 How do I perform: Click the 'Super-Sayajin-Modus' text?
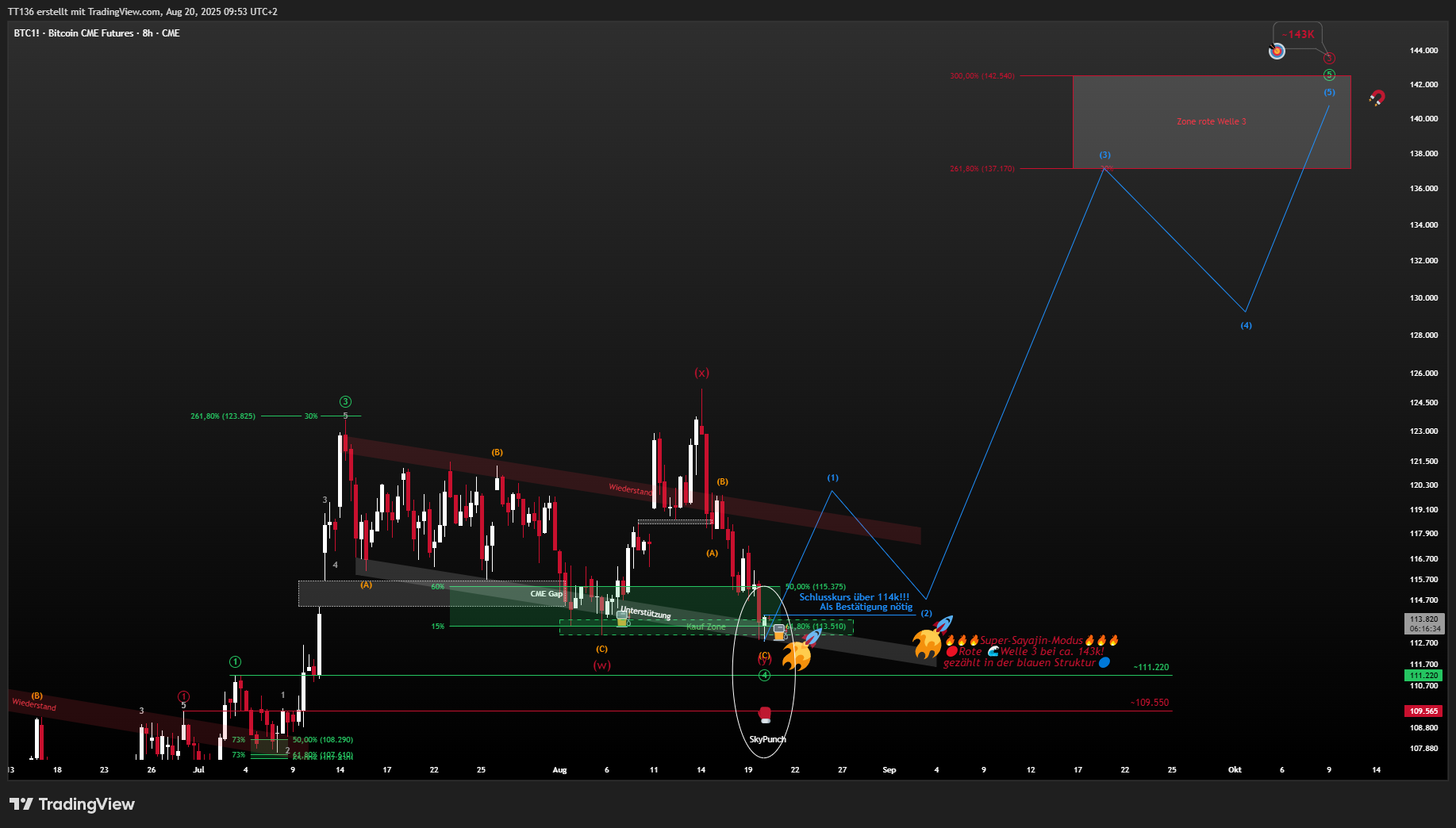[1031, 640]
